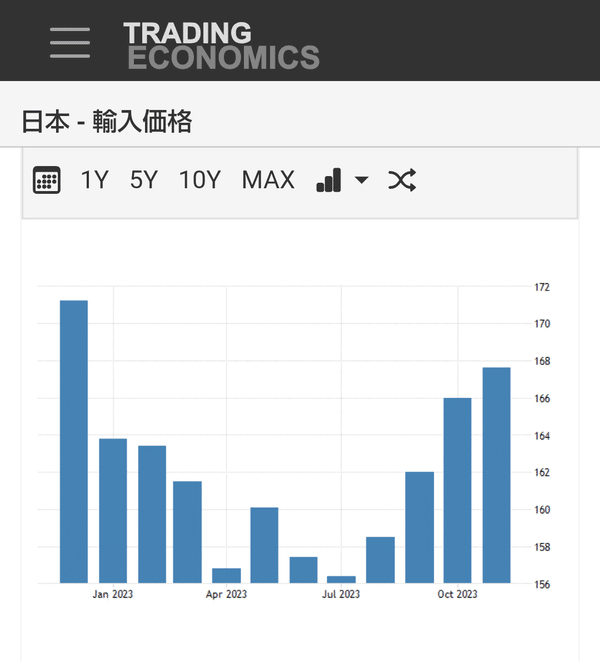Click the 166 y-axis value

click(542, 398)
